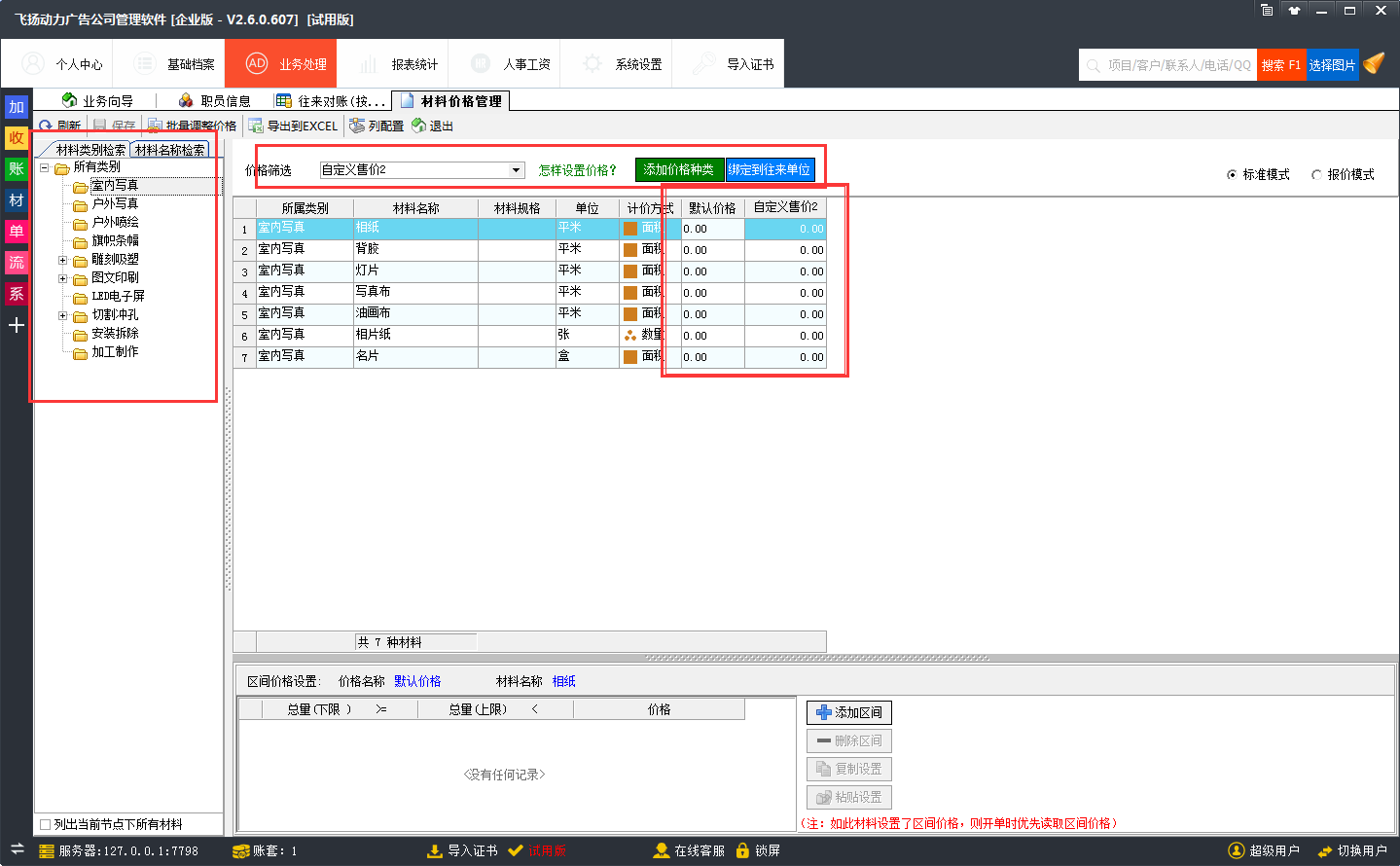Open the 账 sidebar shortcut

pyautogui.click(x=17, y=169)
